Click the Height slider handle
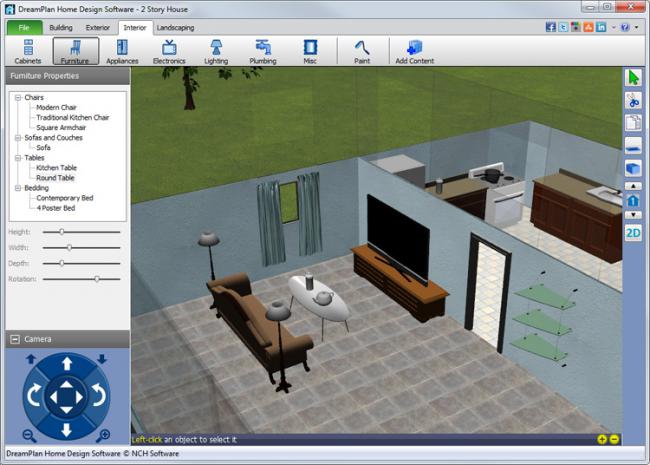 pyautogui.click(x=61, y=232)
